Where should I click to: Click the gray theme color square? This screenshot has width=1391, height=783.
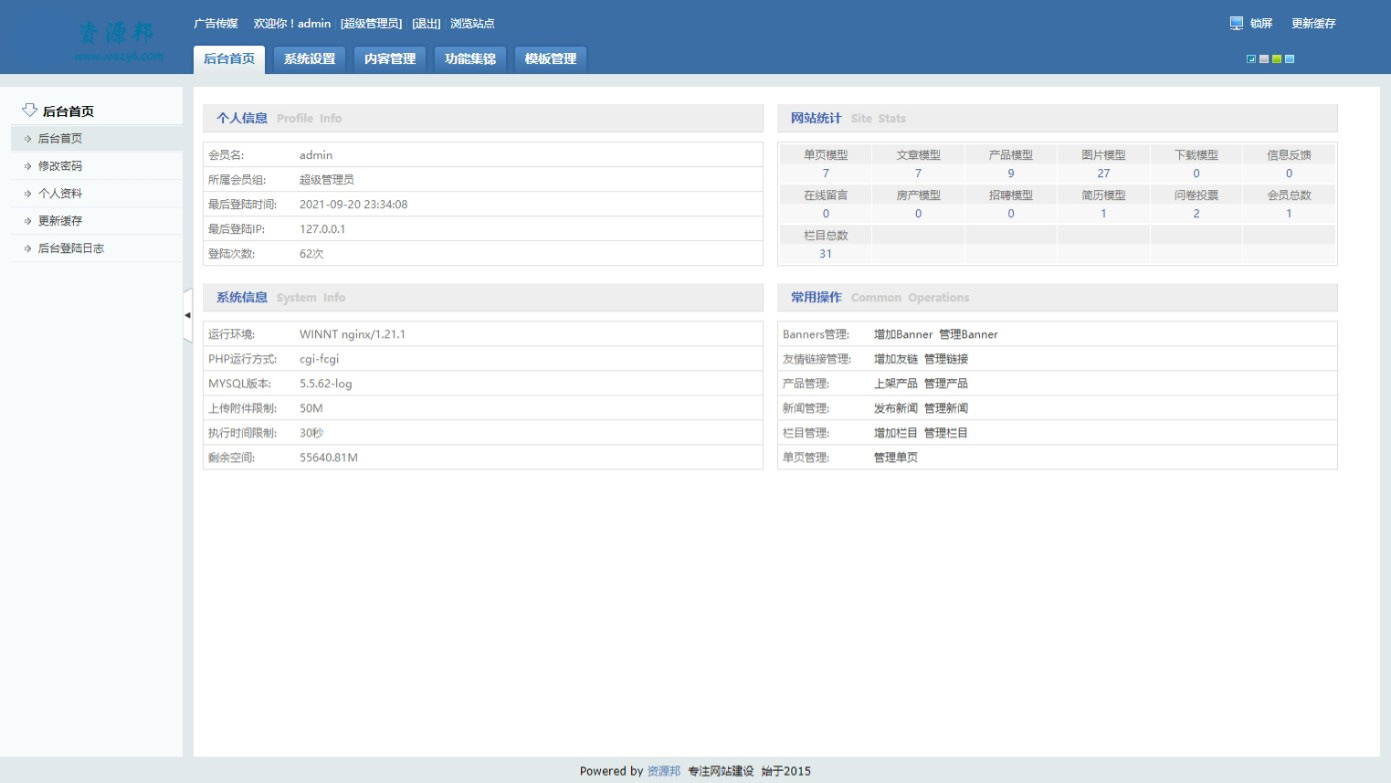point(1264,59)
